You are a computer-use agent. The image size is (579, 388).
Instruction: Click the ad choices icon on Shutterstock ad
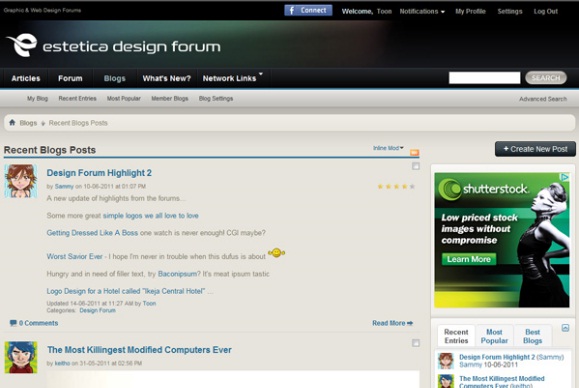565,177
